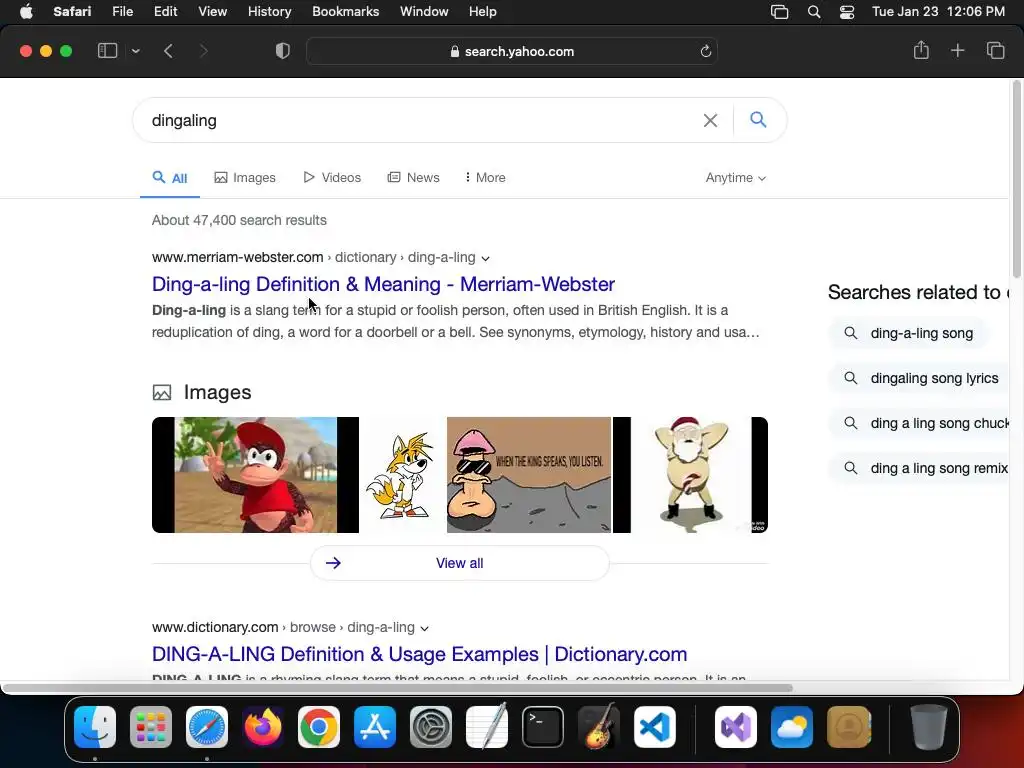Open the History menu

pyautogui.click(x=269, y=12)
